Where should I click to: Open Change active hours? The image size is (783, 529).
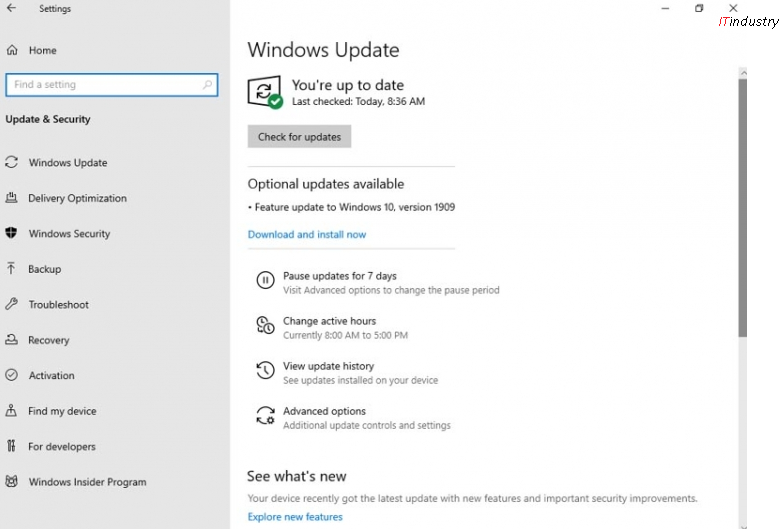329,321
